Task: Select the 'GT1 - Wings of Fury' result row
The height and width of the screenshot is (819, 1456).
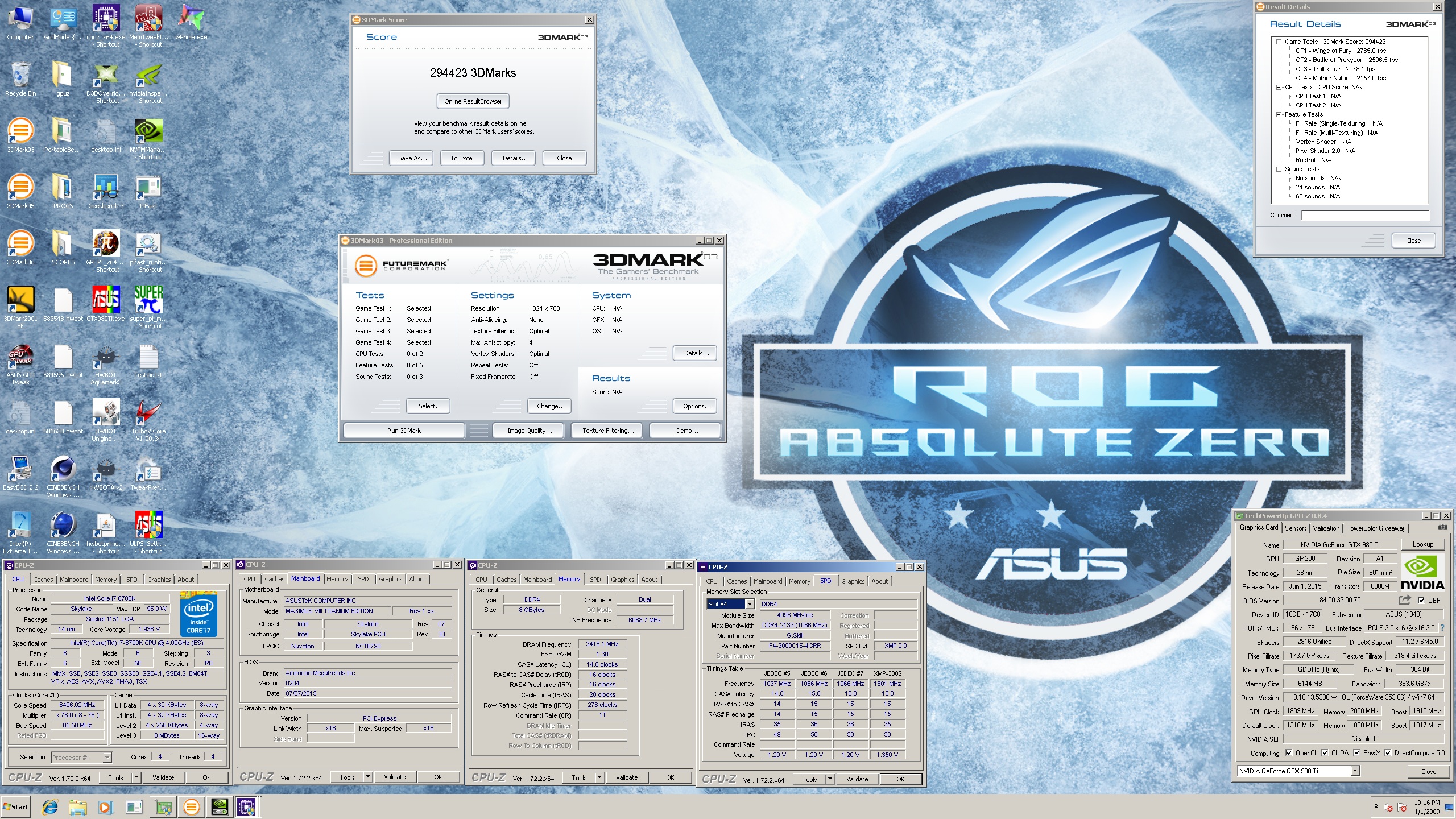Action: (1341, 51)
